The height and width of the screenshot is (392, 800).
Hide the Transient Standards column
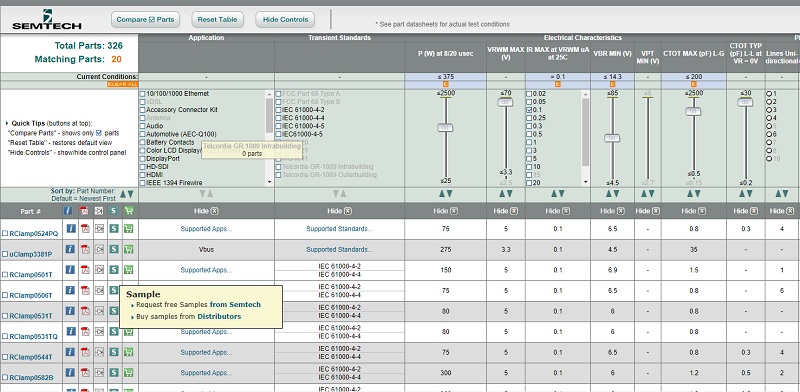coord(339,211)
